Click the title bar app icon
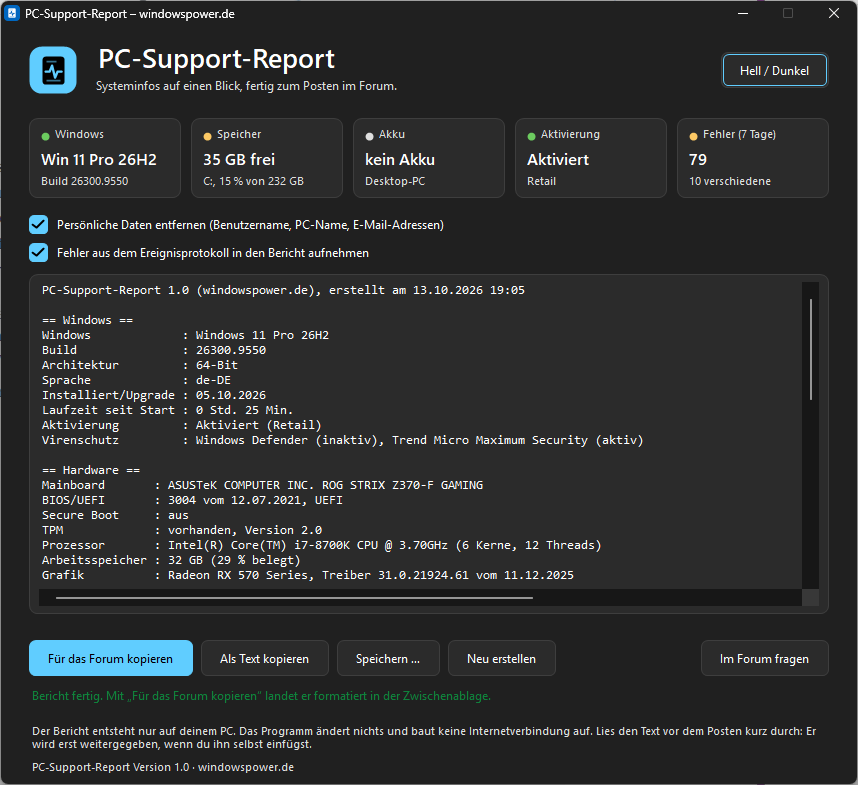The image size is (858, 785). [x=11, y=14]
